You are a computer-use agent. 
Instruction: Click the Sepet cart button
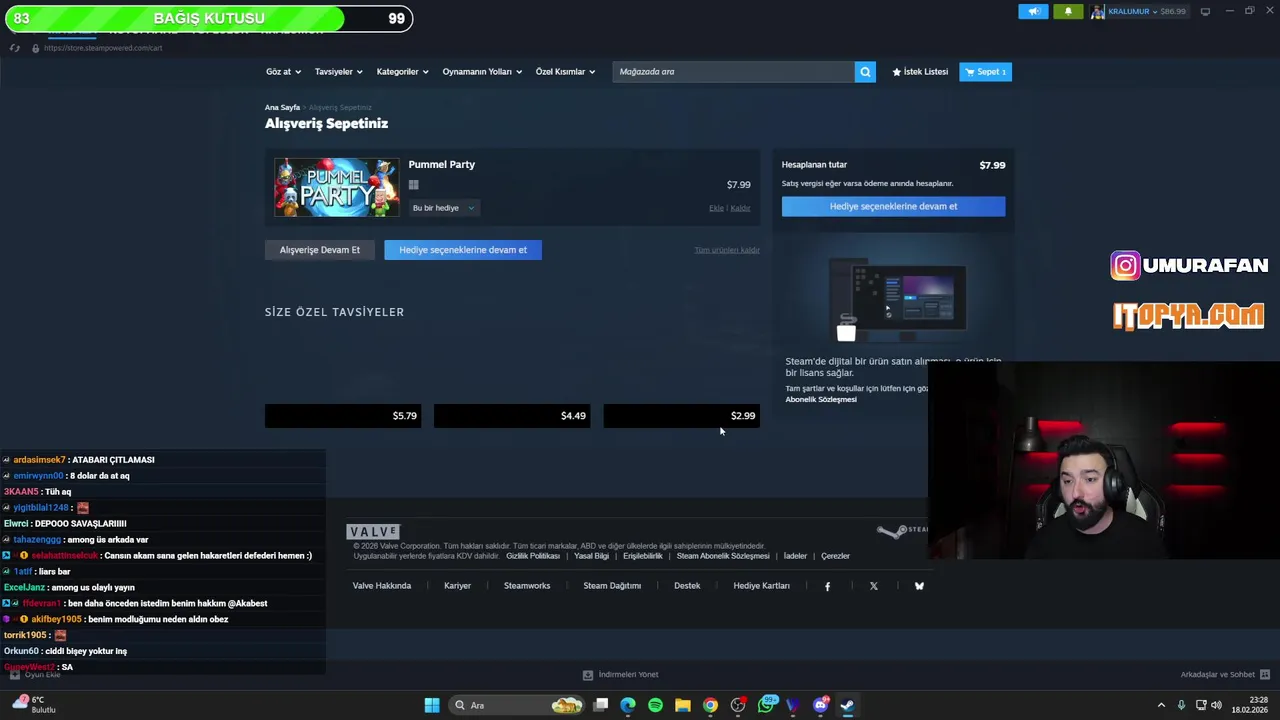[985, 72]
